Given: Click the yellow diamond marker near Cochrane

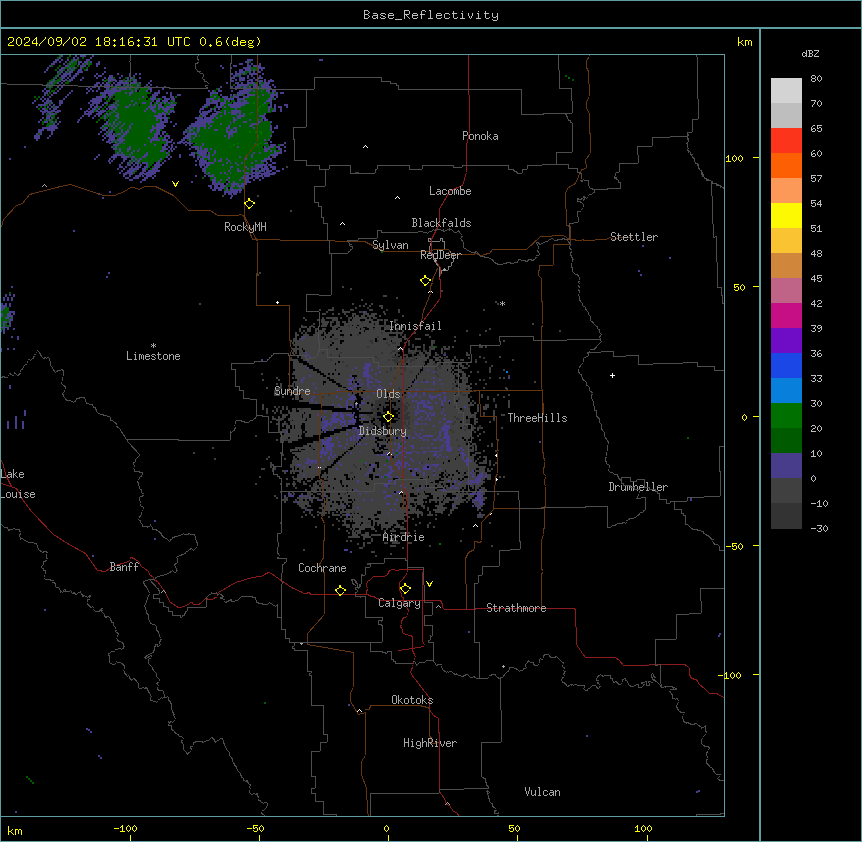Looking at the screenshot, I should 340,590.
